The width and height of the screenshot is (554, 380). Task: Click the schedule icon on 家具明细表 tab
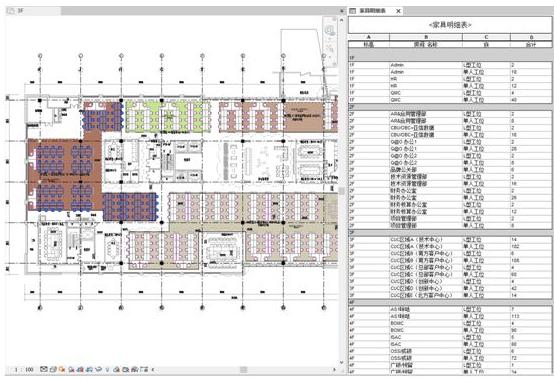[x=352, y=11]
